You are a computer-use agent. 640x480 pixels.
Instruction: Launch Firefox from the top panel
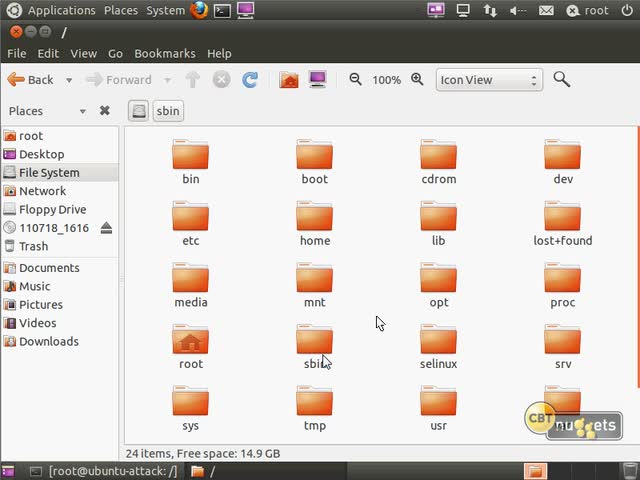[199, 11]
